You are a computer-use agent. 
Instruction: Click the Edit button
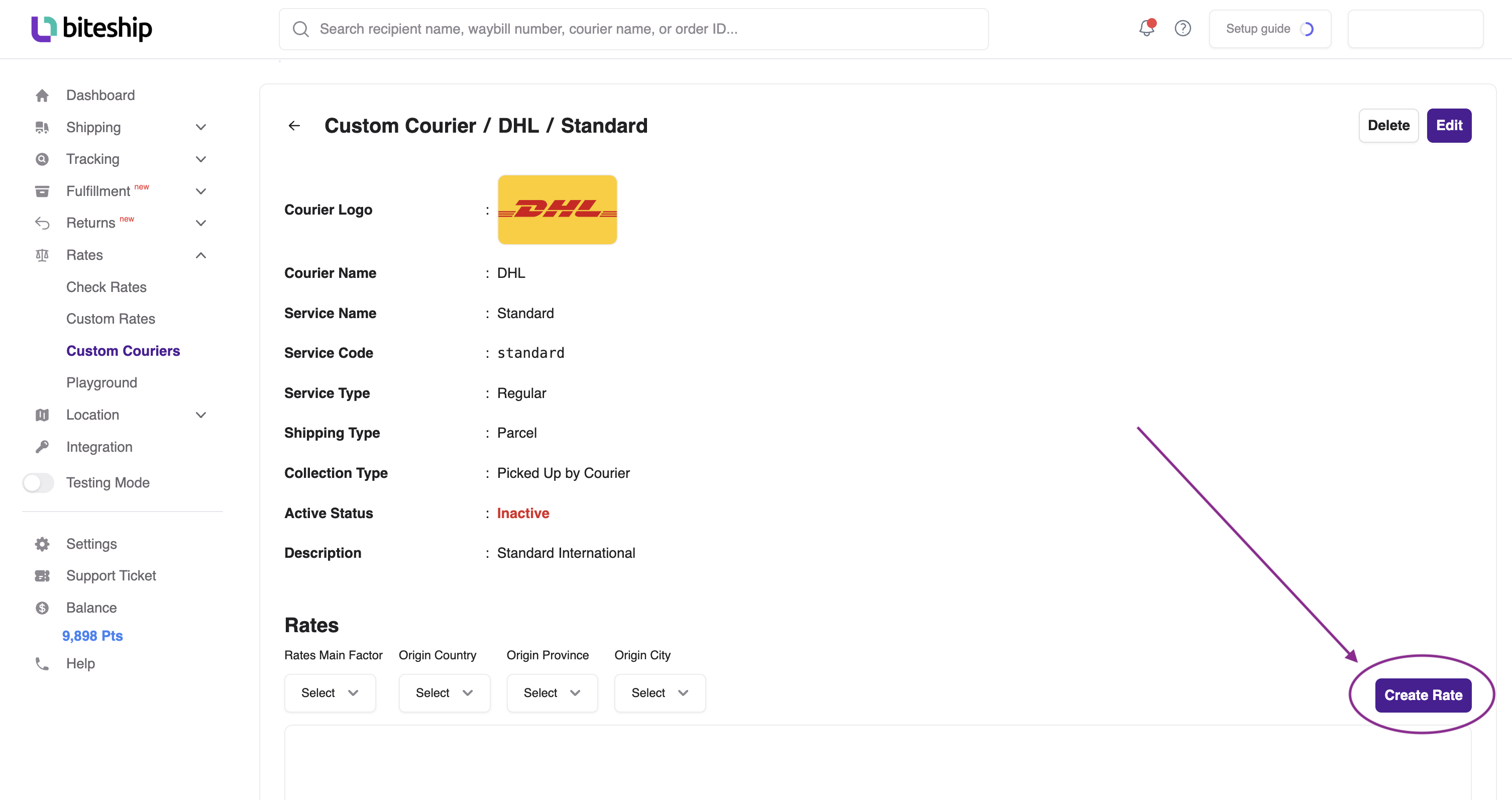1449,125
